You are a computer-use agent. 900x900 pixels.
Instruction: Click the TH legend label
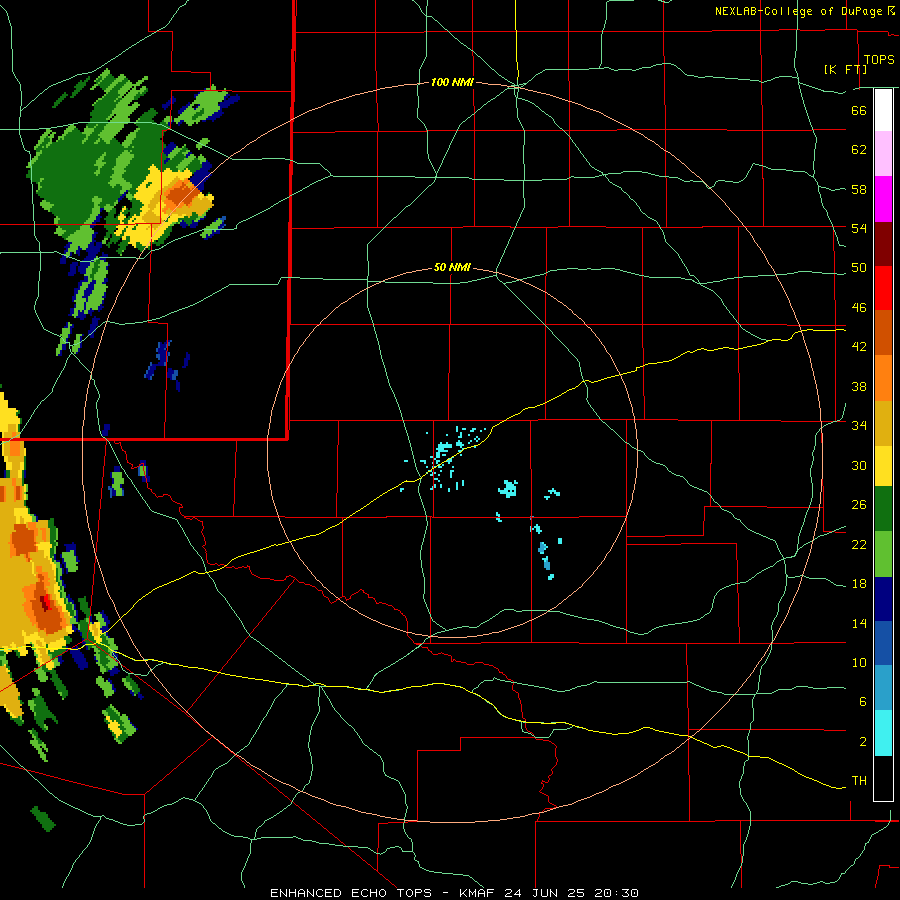[859, 781]
